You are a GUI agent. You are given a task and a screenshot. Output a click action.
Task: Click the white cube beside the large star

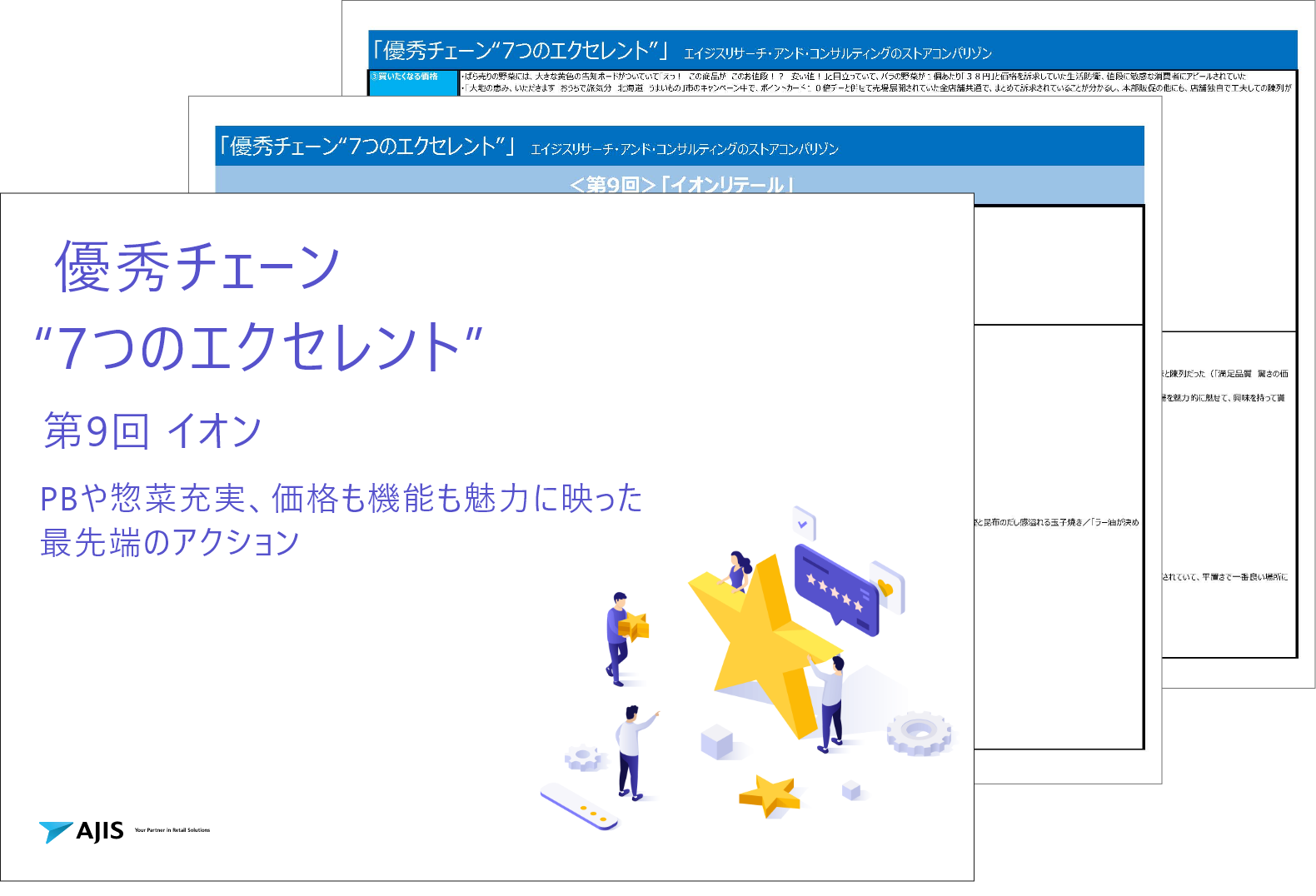click(x=717, y=741)
